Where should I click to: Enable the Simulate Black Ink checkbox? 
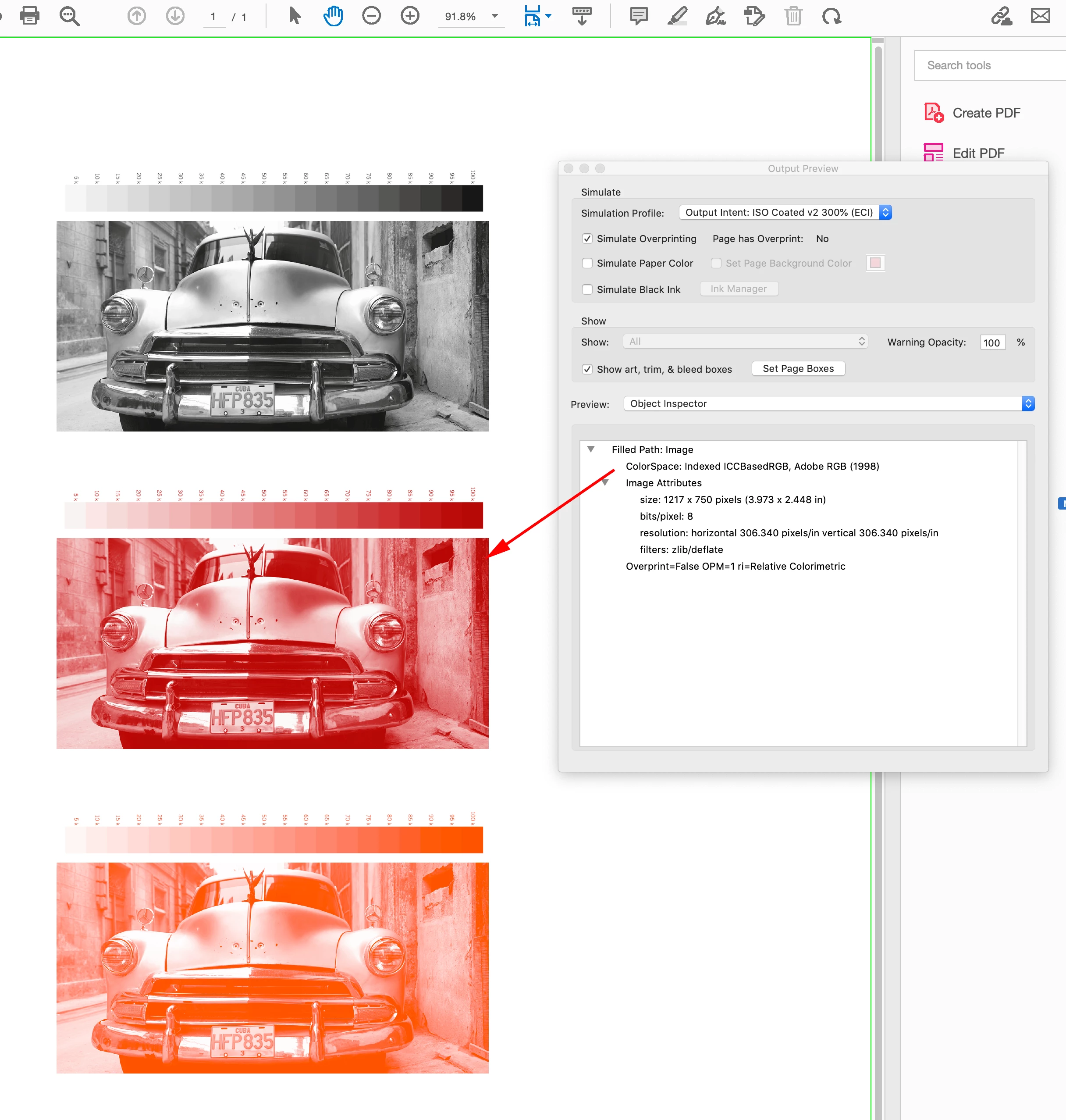587,289
